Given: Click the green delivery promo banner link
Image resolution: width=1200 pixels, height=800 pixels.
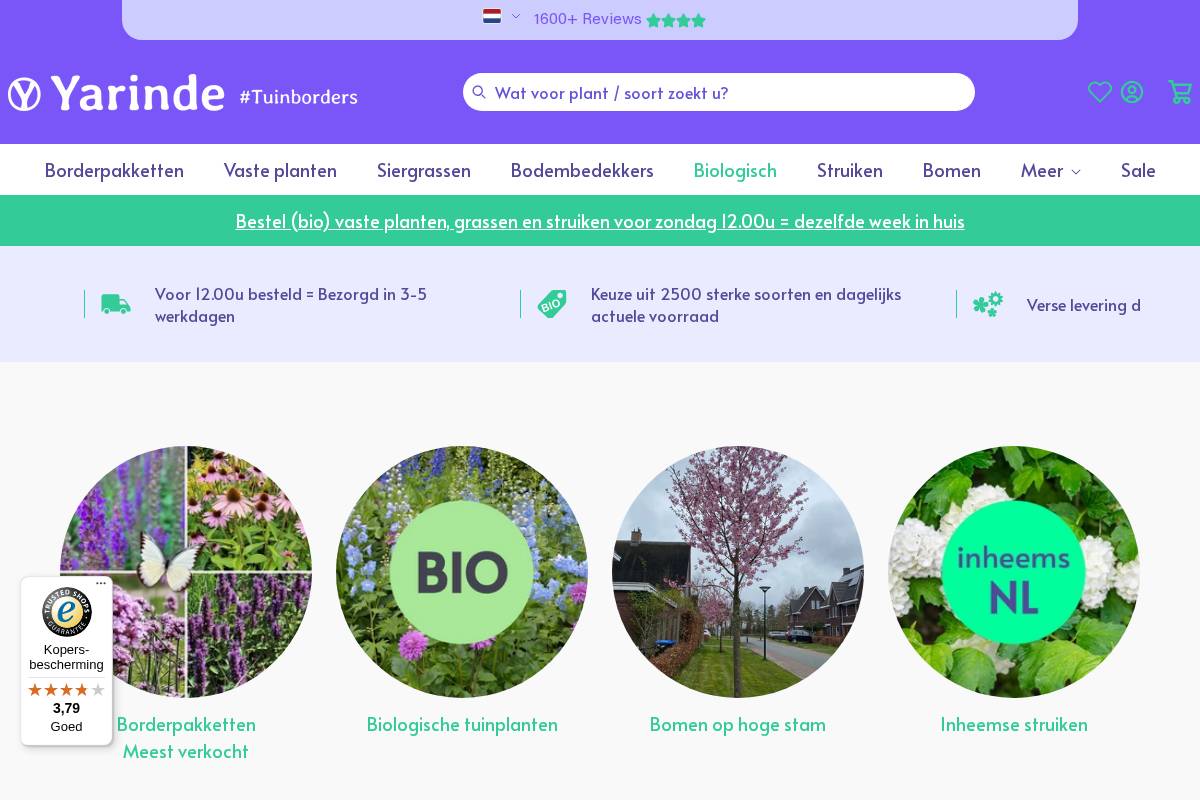Looking at the screenshot, I should point(600,221).
